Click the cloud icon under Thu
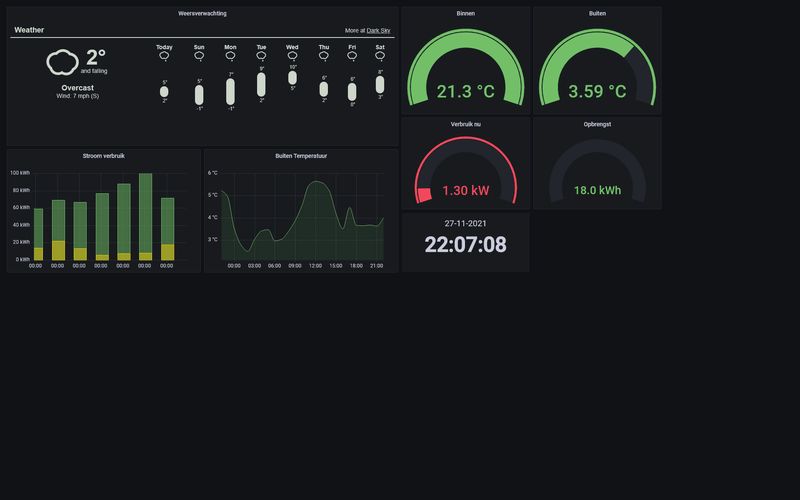The height and width of the screenshot is (500, 800). pyautogui.click(x=323, y=56)
